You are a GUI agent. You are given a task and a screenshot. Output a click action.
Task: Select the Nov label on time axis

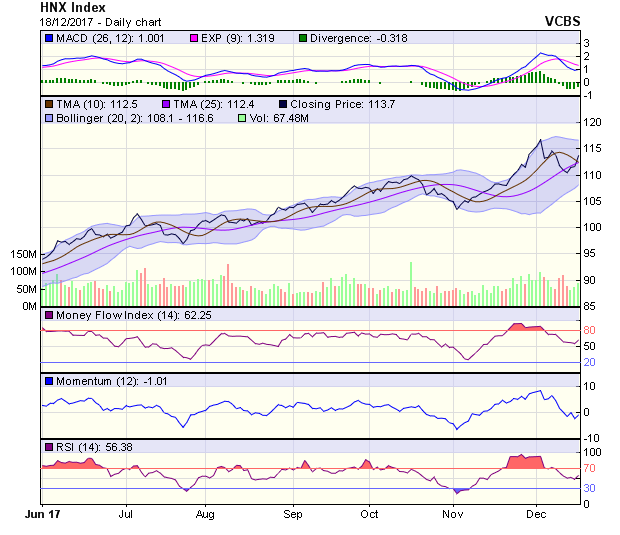(x=453, y=514)
